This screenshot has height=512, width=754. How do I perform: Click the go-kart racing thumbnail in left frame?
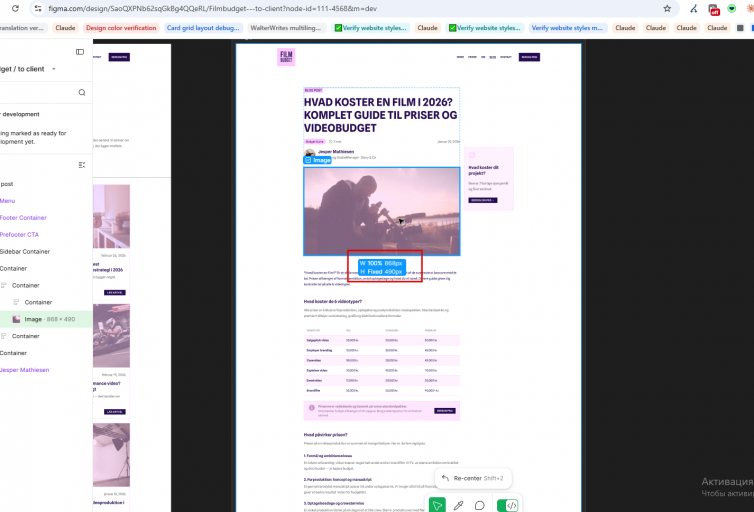click(112, 336)
